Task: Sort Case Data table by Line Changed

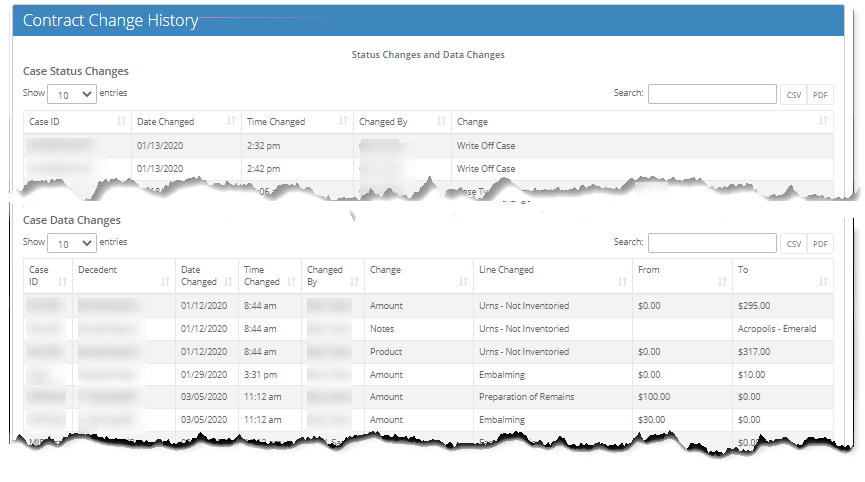Action: [552, 276]
